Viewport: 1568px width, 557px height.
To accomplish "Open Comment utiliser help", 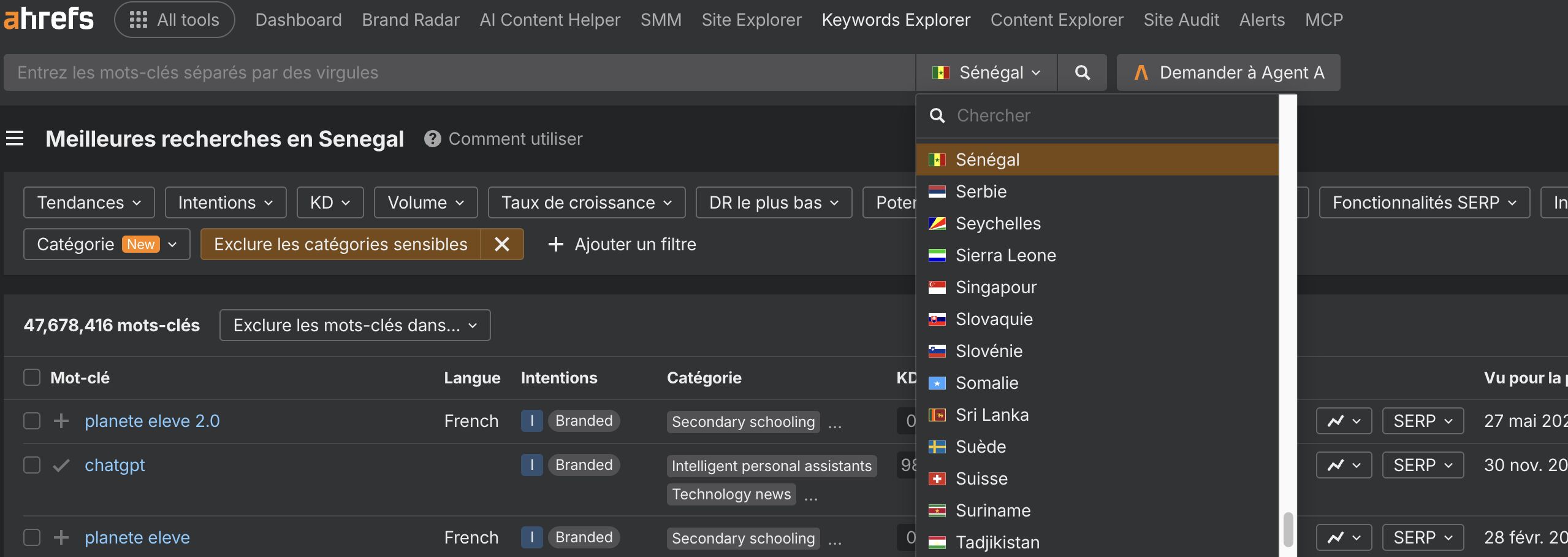I will pos(515,139).
